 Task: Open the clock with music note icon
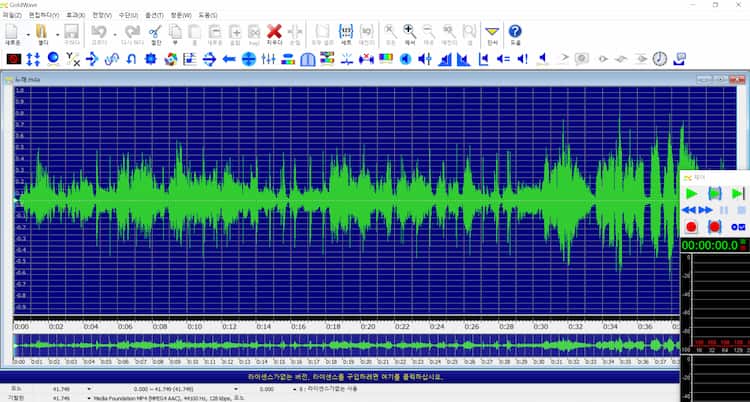(x=660, y=59)
